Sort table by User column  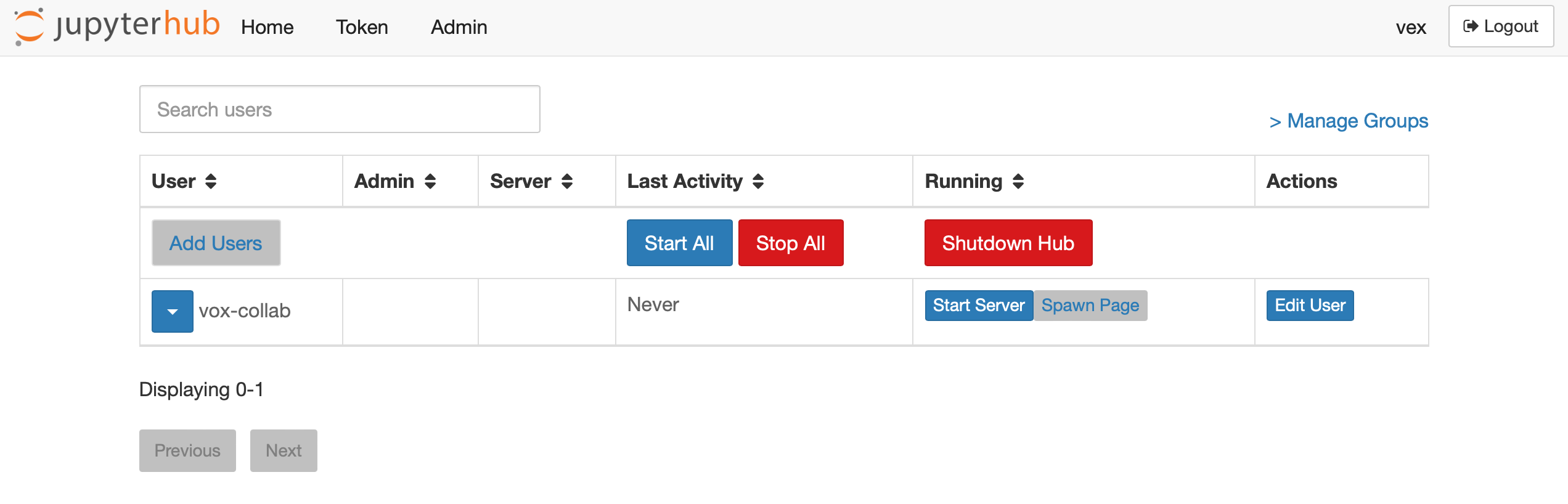211,181
